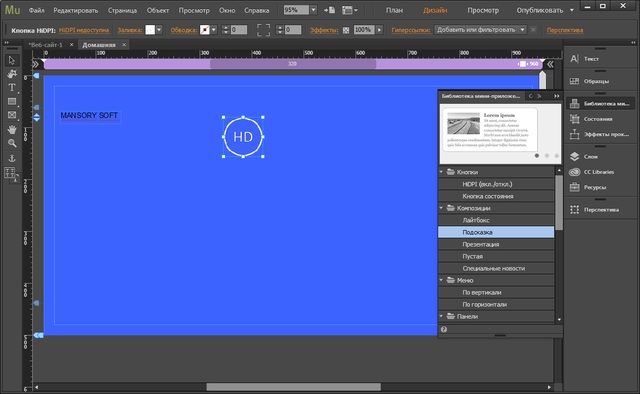Select second dot of widget preview carousel
This screenshot has width=640, height=394.
547,156
